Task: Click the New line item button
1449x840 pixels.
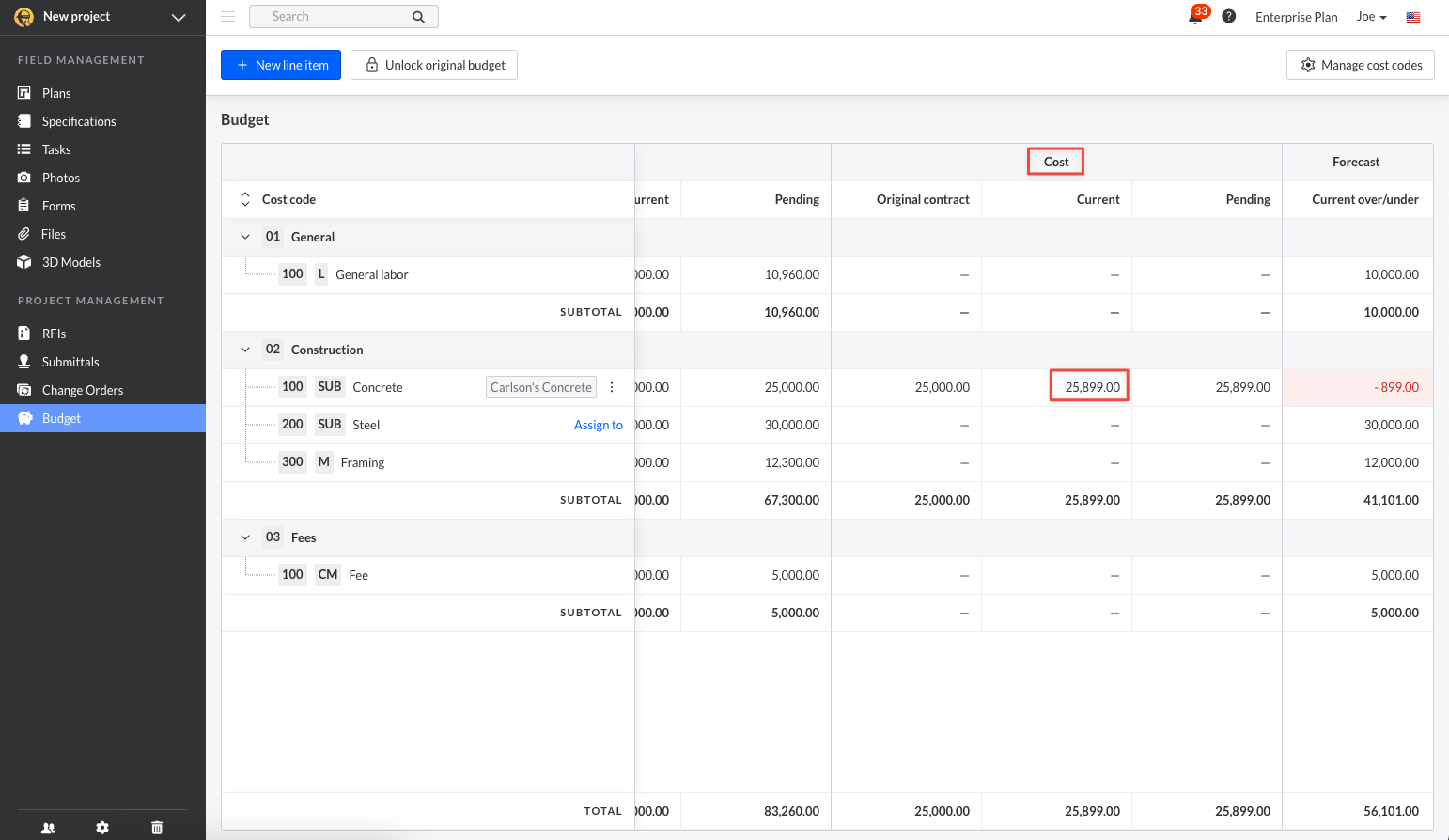Action: click(281, 65)
